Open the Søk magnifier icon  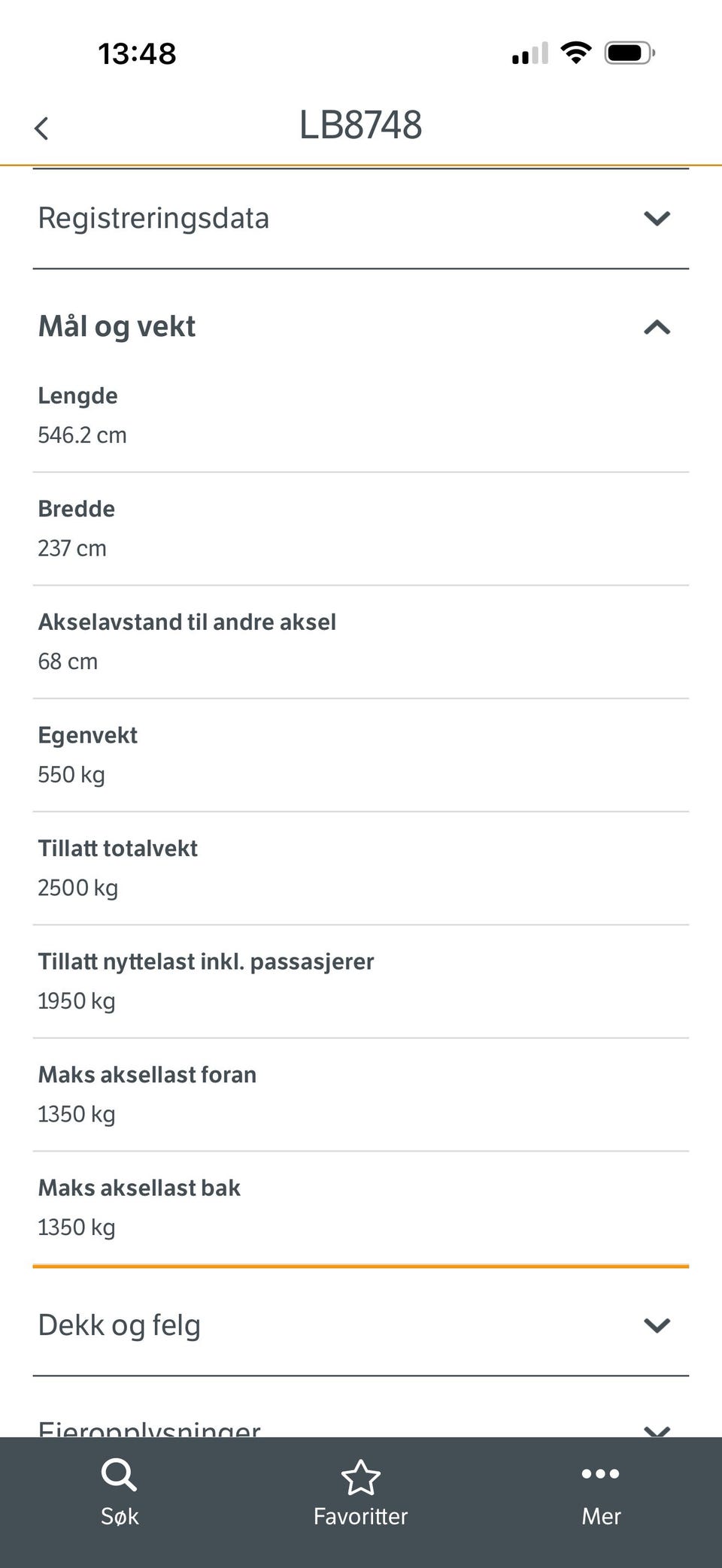tap(120, 1476)
